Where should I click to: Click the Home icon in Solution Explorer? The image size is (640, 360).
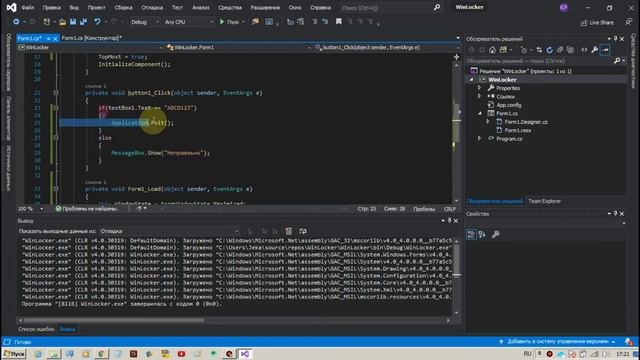[x=492, y=50]
